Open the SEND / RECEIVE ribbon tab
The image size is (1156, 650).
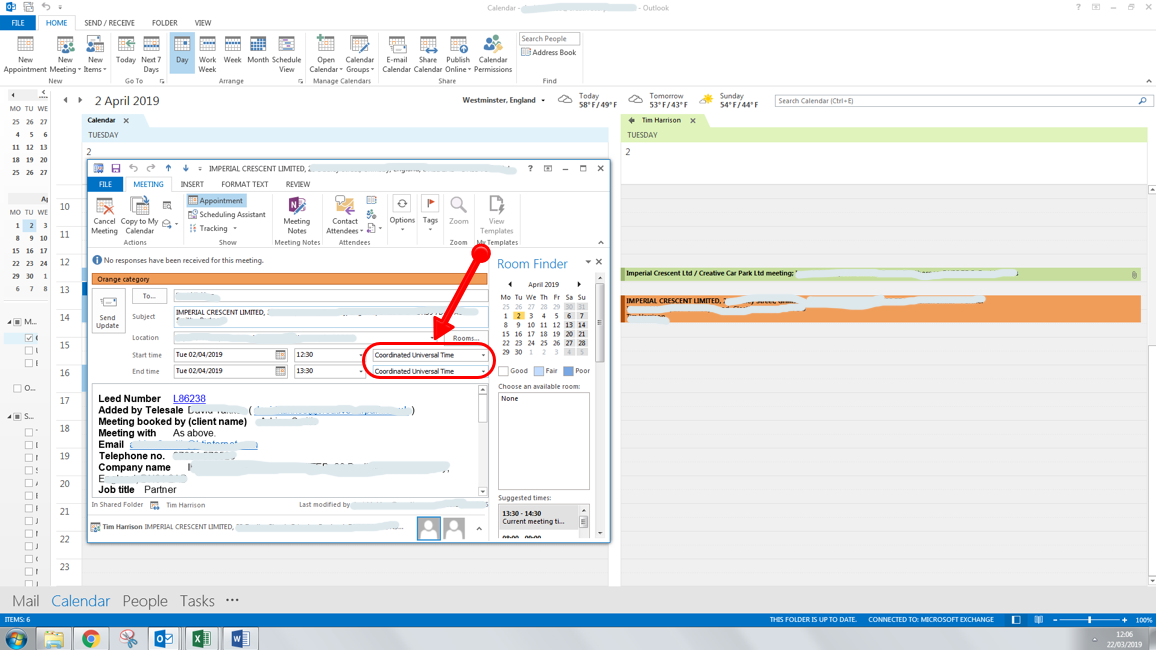pos(108,22)
